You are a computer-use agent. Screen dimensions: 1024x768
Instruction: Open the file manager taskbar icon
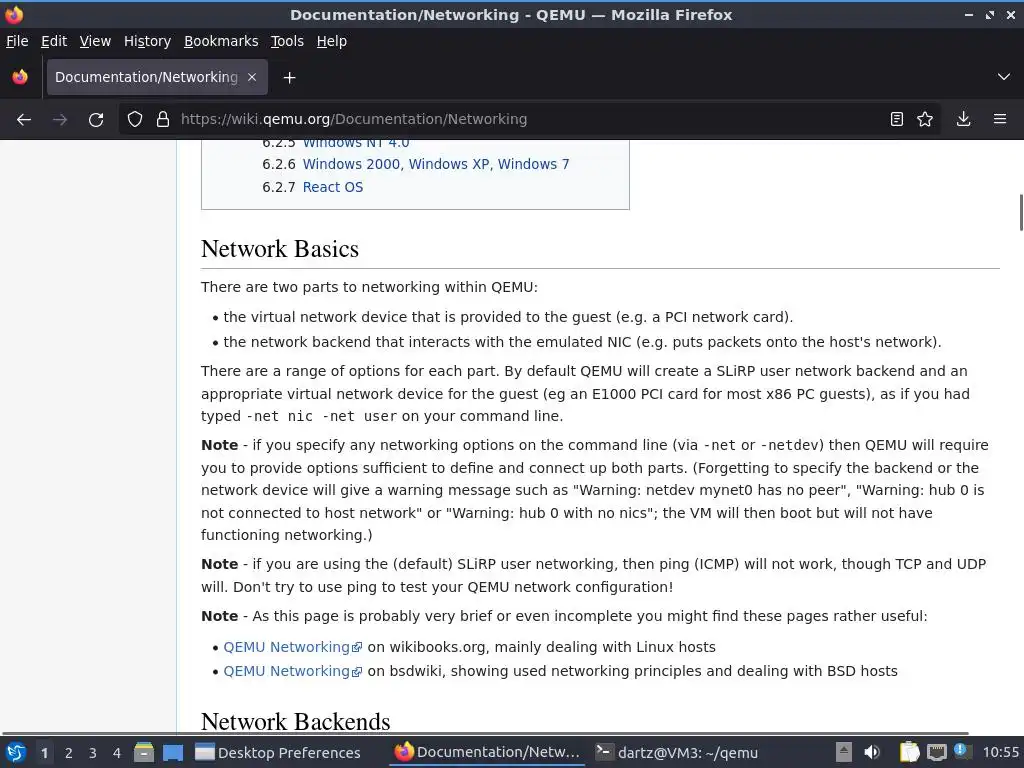(x=144, y=752)
